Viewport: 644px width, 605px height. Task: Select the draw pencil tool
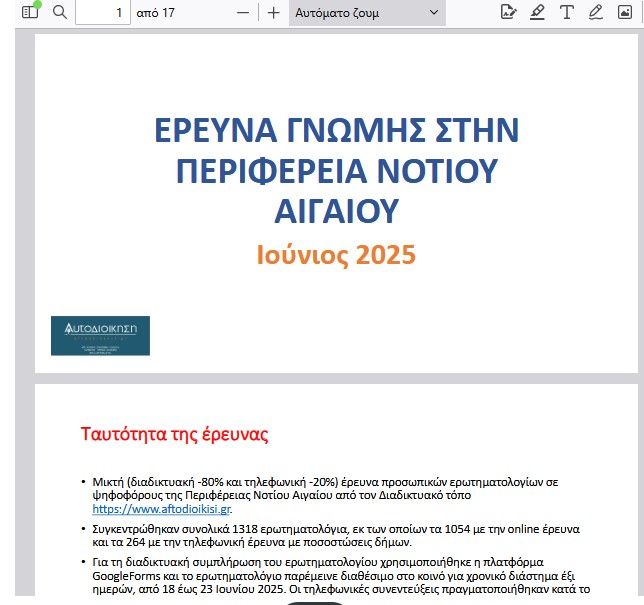click(596, 12)
